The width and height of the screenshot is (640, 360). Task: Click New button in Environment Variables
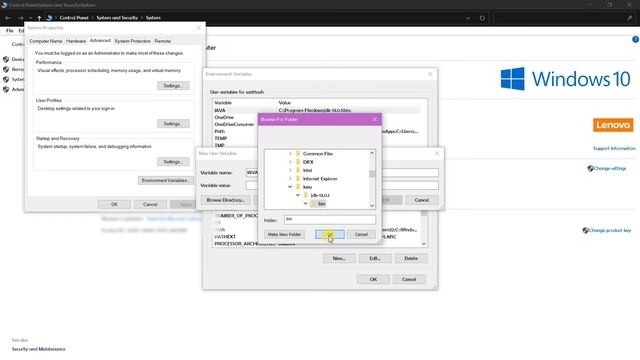339,258
